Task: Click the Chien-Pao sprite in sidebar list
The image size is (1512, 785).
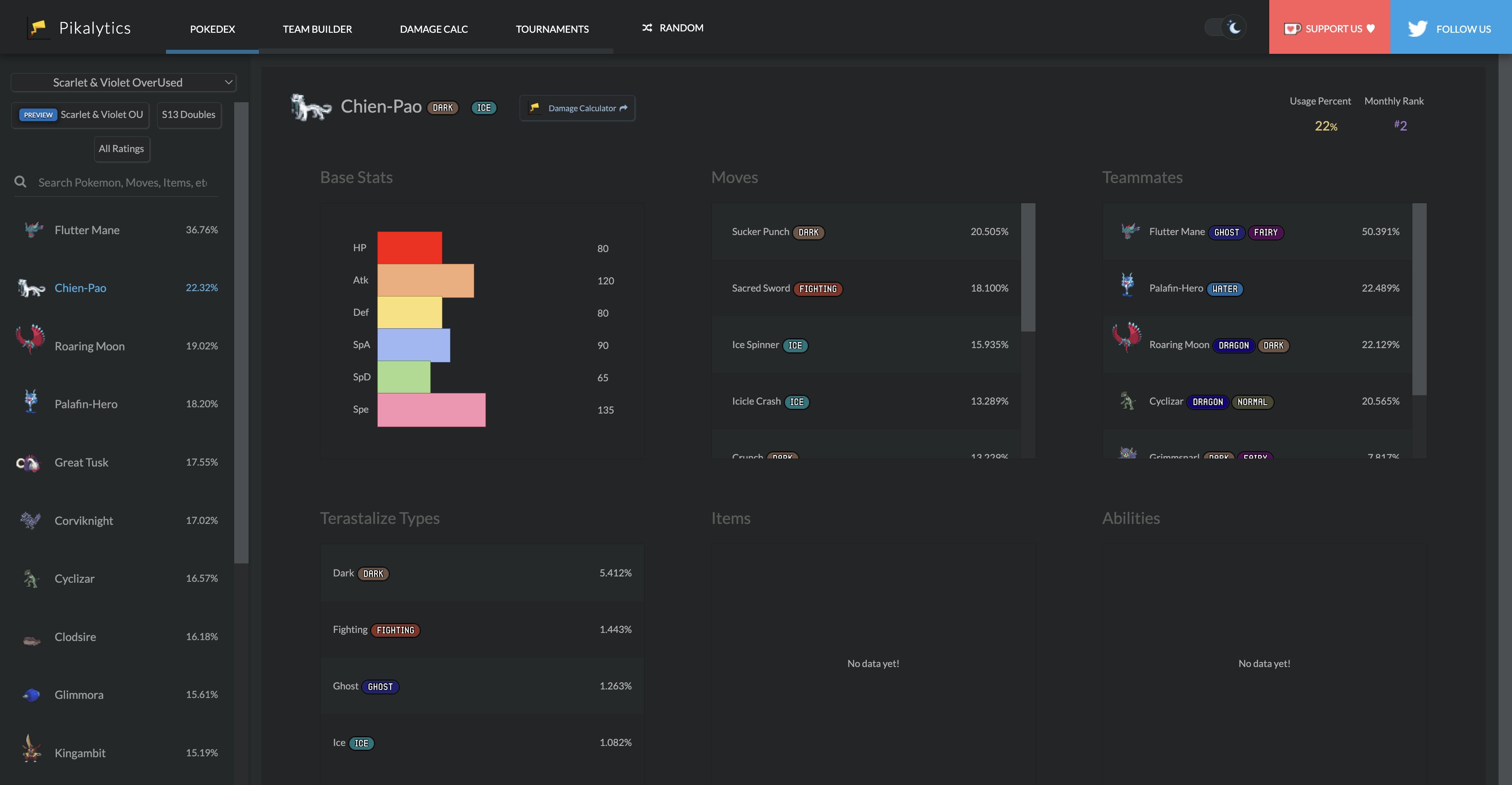Action: [x=31, y=288]
